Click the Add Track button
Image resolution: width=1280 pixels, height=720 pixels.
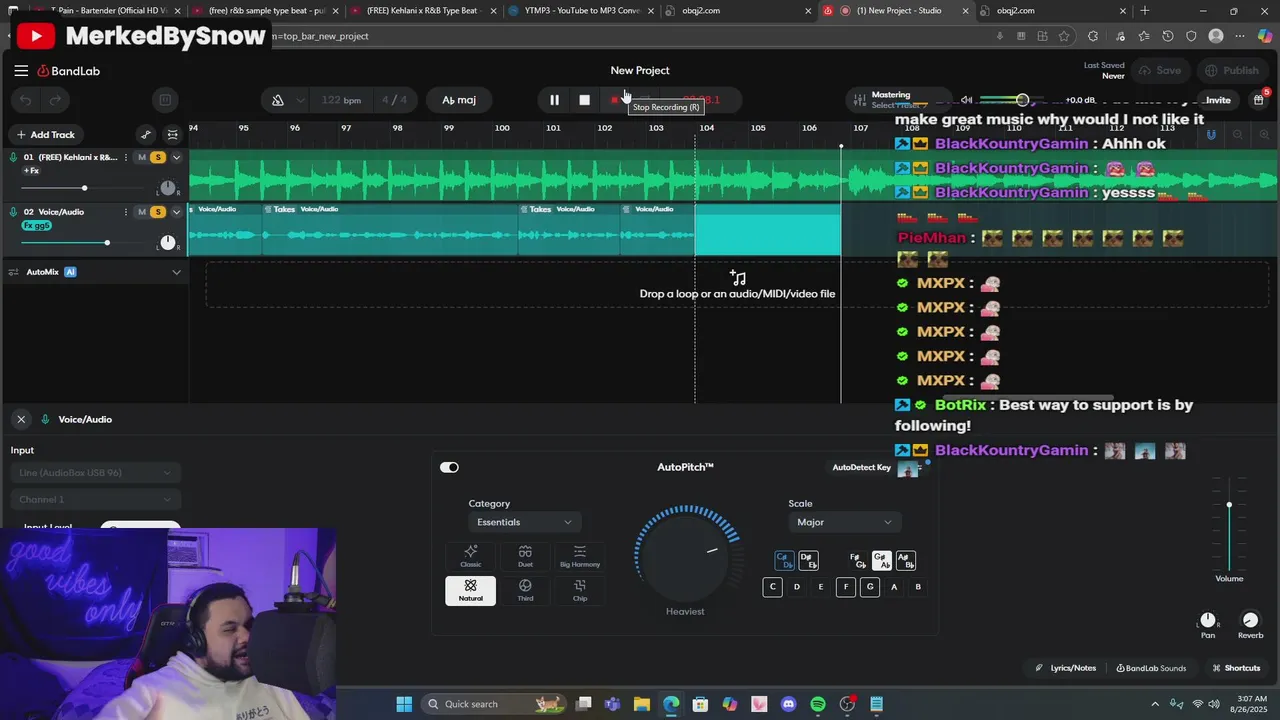point(46,135)
